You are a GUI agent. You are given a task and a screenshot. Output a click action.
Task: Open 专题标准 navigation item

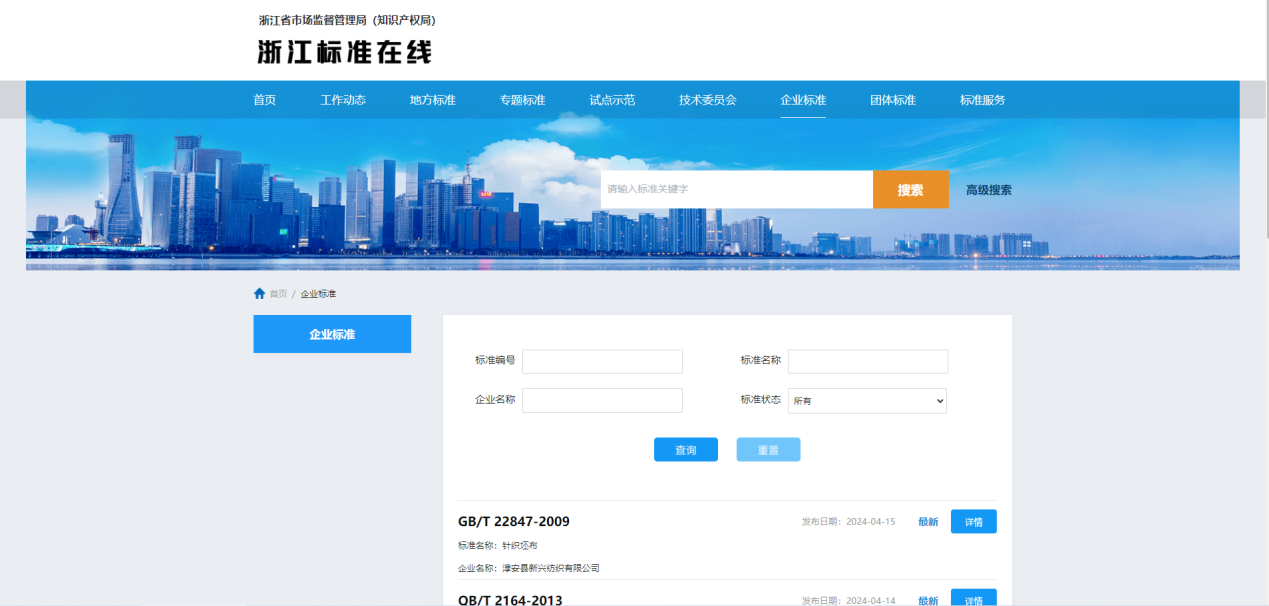point(523,100)
